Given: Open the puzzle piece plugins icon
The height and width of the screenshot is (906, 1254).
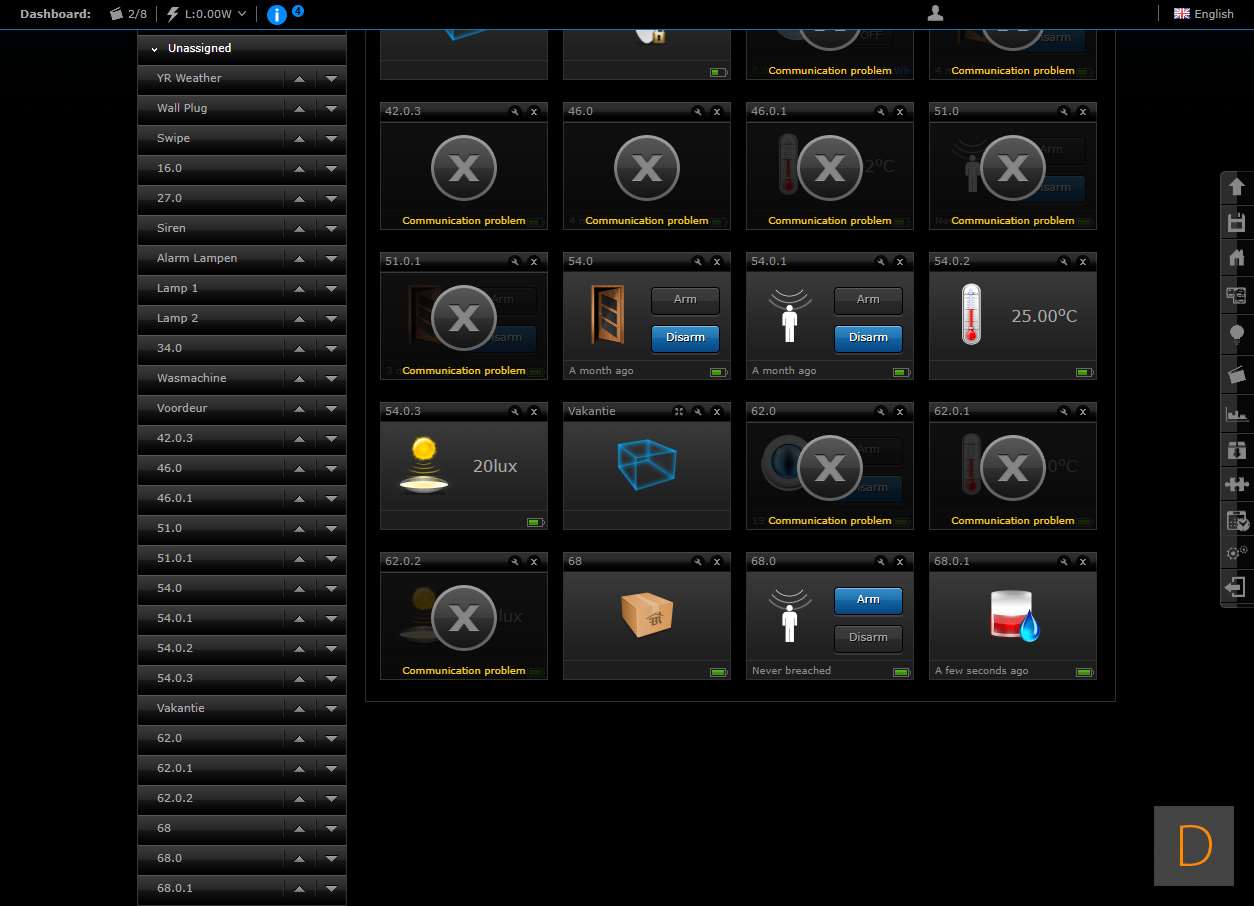Looking at the screenshot, I should [1236, 485].
